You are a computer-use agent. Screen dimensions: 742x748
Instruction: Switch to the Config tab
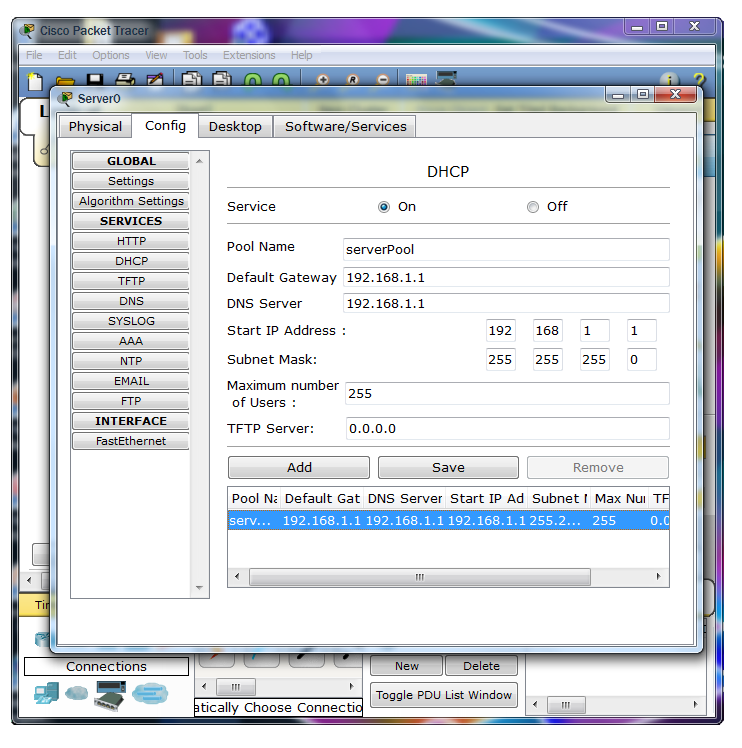click(165, 125)
